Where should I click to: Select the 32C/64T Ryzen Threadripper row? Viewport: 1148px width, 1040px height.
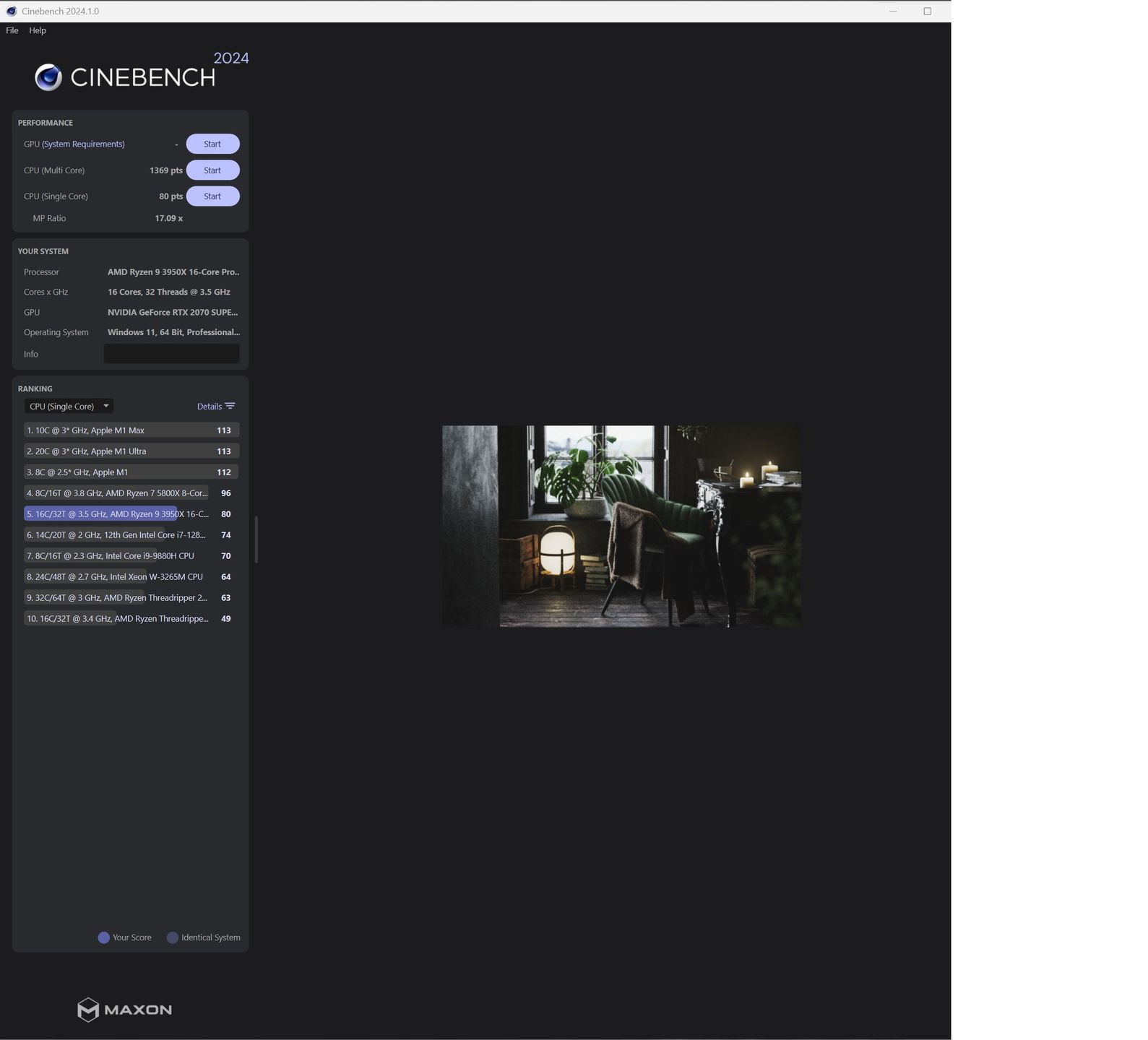point(131,598)
